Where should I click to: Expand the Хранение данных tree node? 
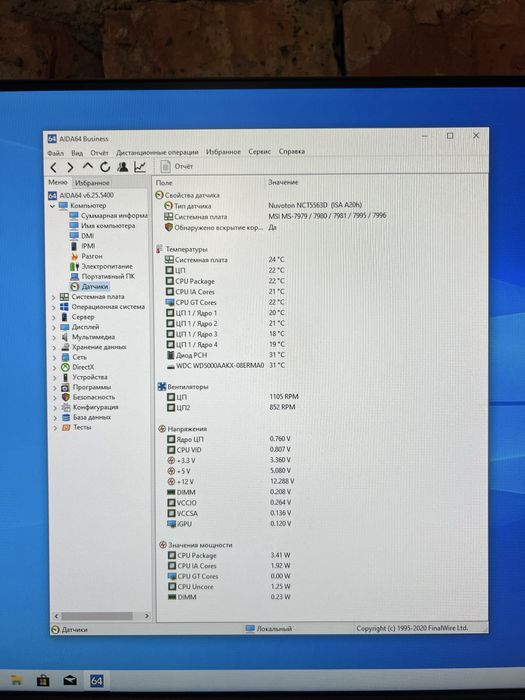click(x=54, y=347)
